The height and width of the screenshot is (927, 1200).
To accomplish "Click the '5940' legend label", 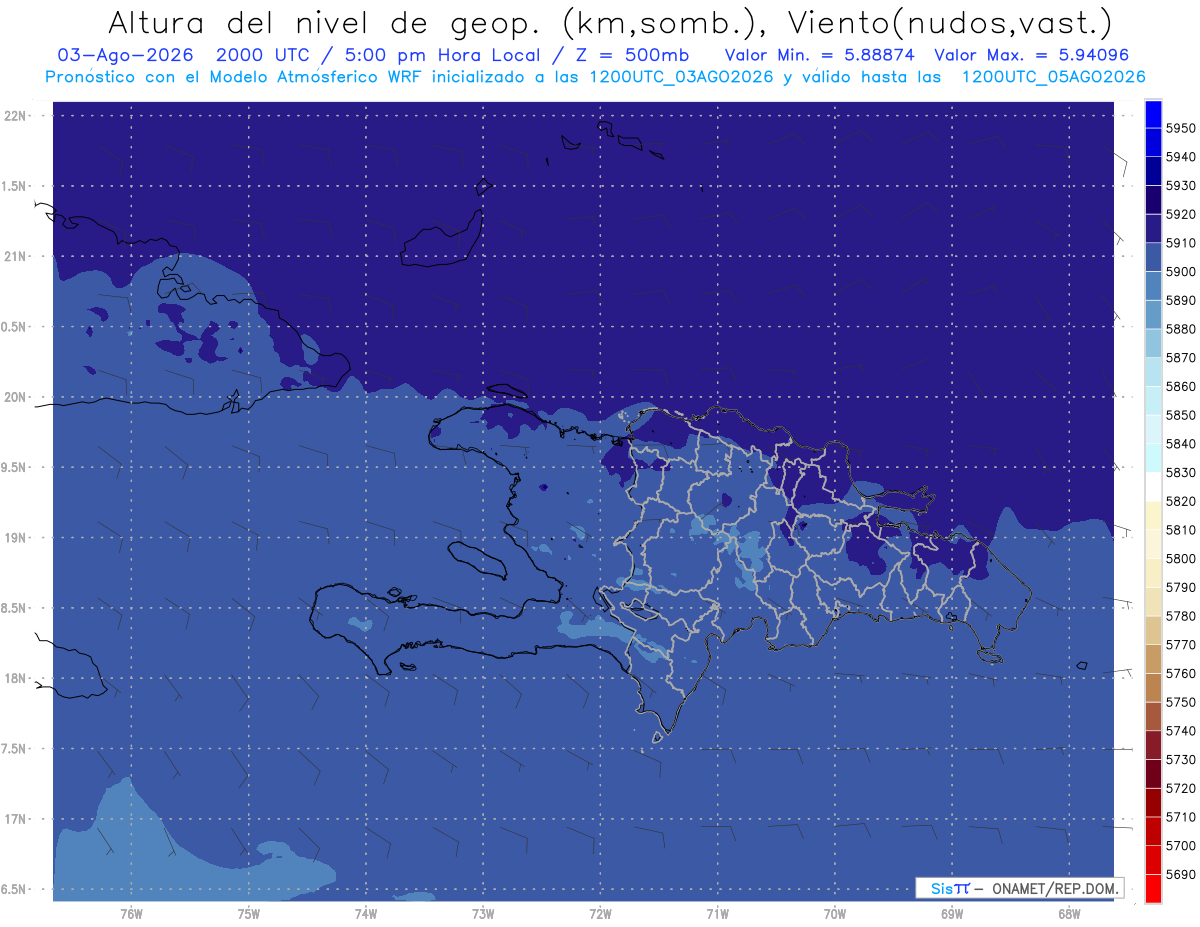I will [x=1180, y=157].
